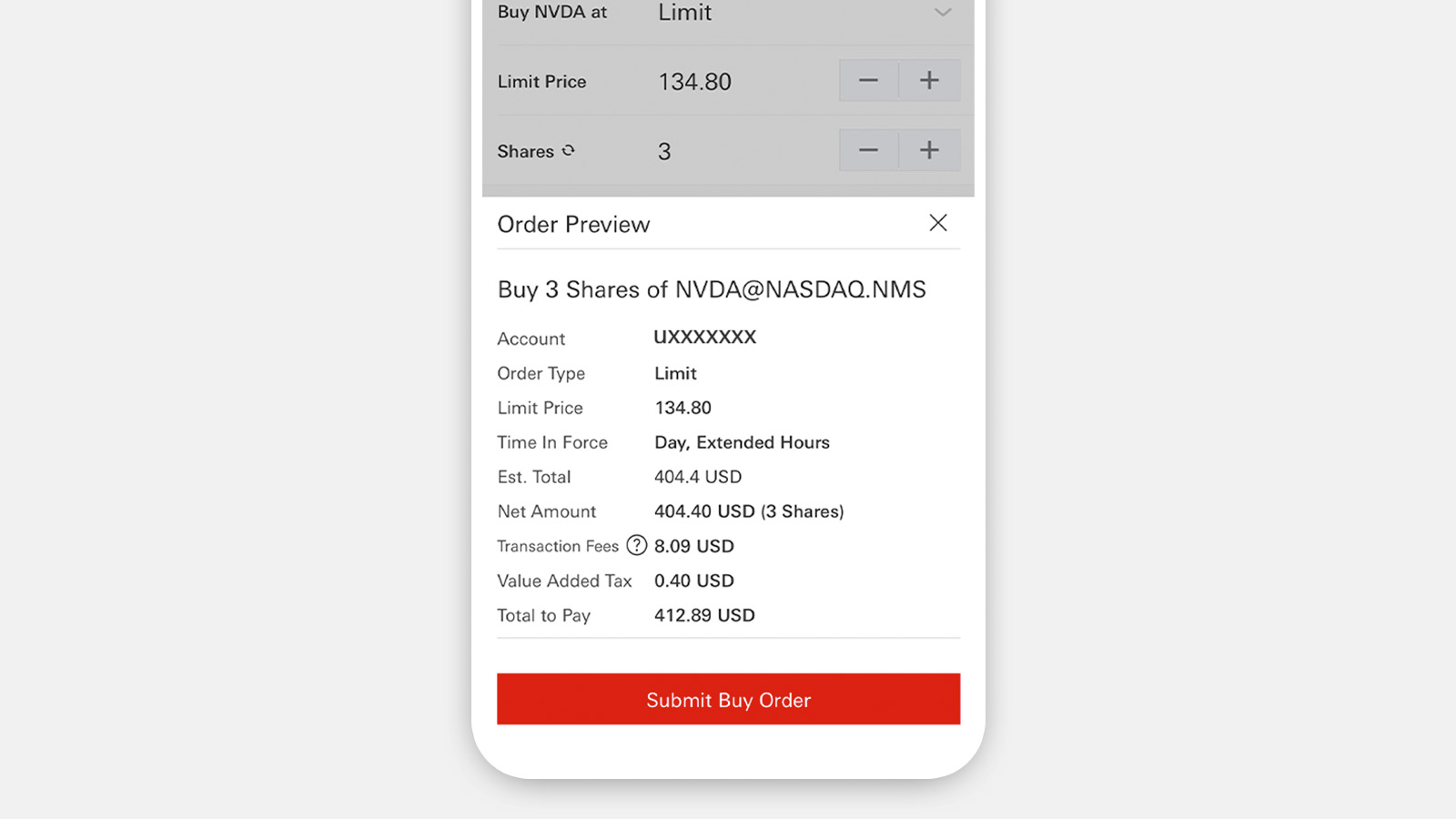This screenshot has width=1456, height=819.
Task: Decrease the number of Shares
Action: pyautogui.click(x=868, y=150)
